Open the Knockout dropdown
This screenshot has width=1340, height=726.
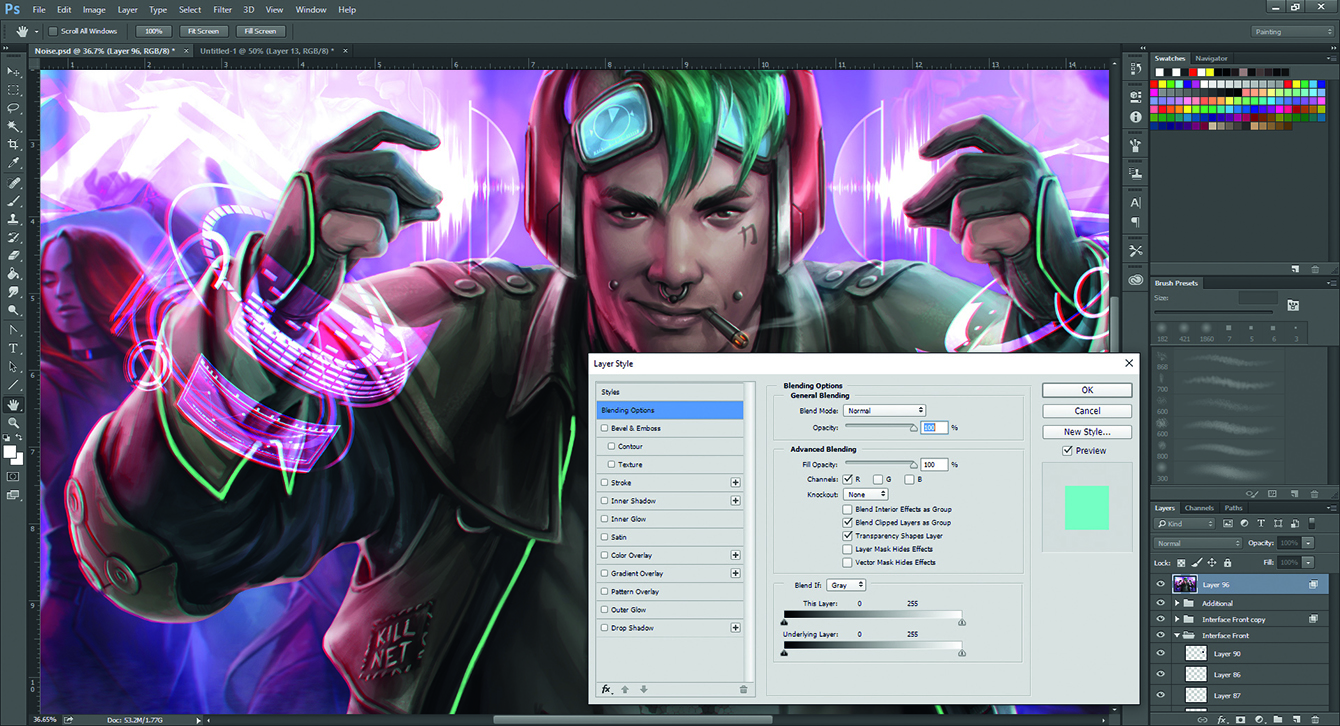(x=865, y=494)
